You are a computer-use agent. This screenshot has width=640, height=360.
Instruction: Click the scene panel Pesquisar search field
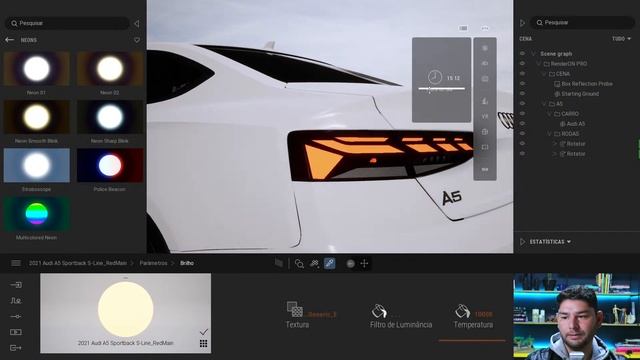point(582,22)
